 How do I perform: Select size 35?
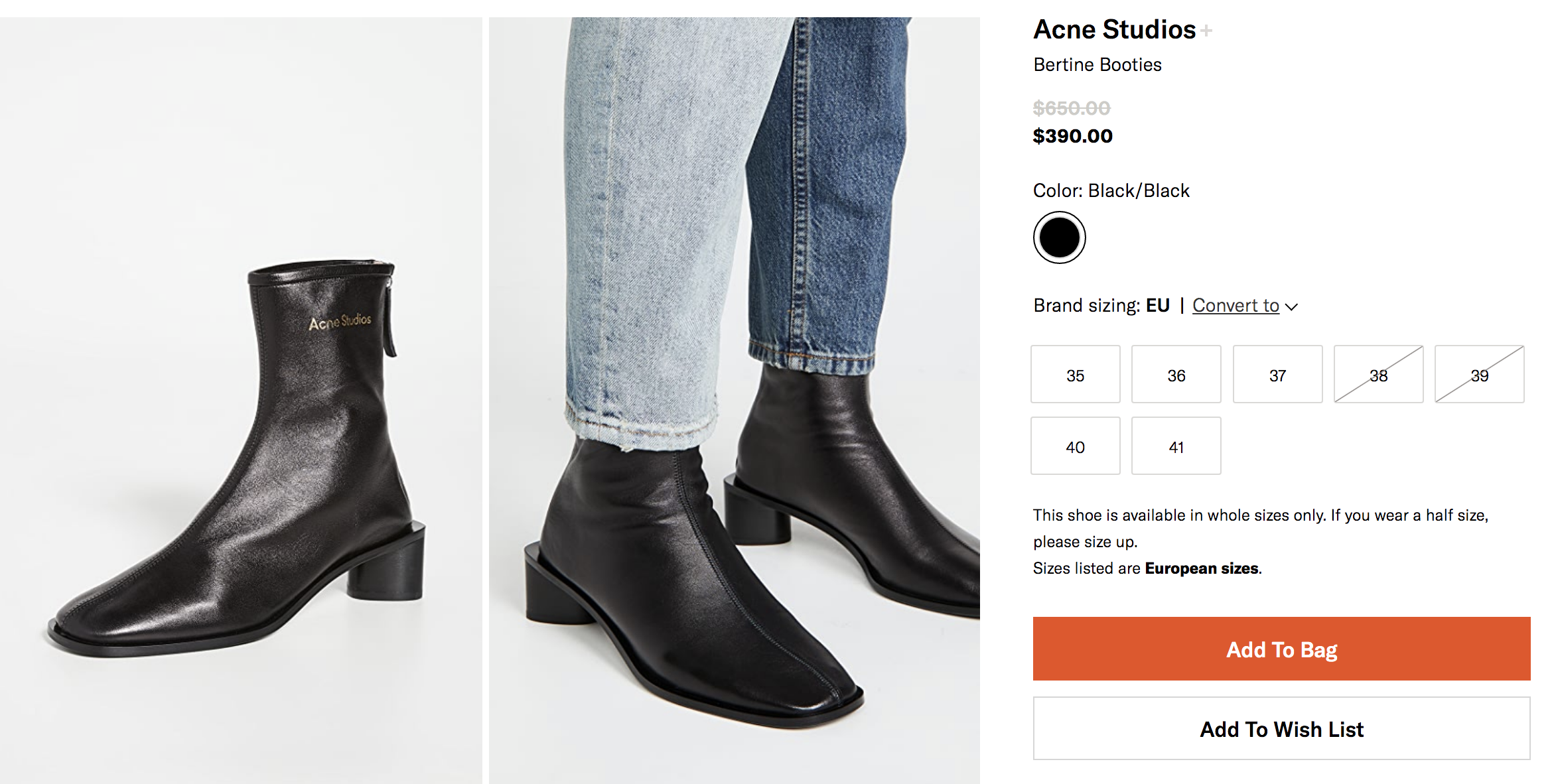[1075, 375]
